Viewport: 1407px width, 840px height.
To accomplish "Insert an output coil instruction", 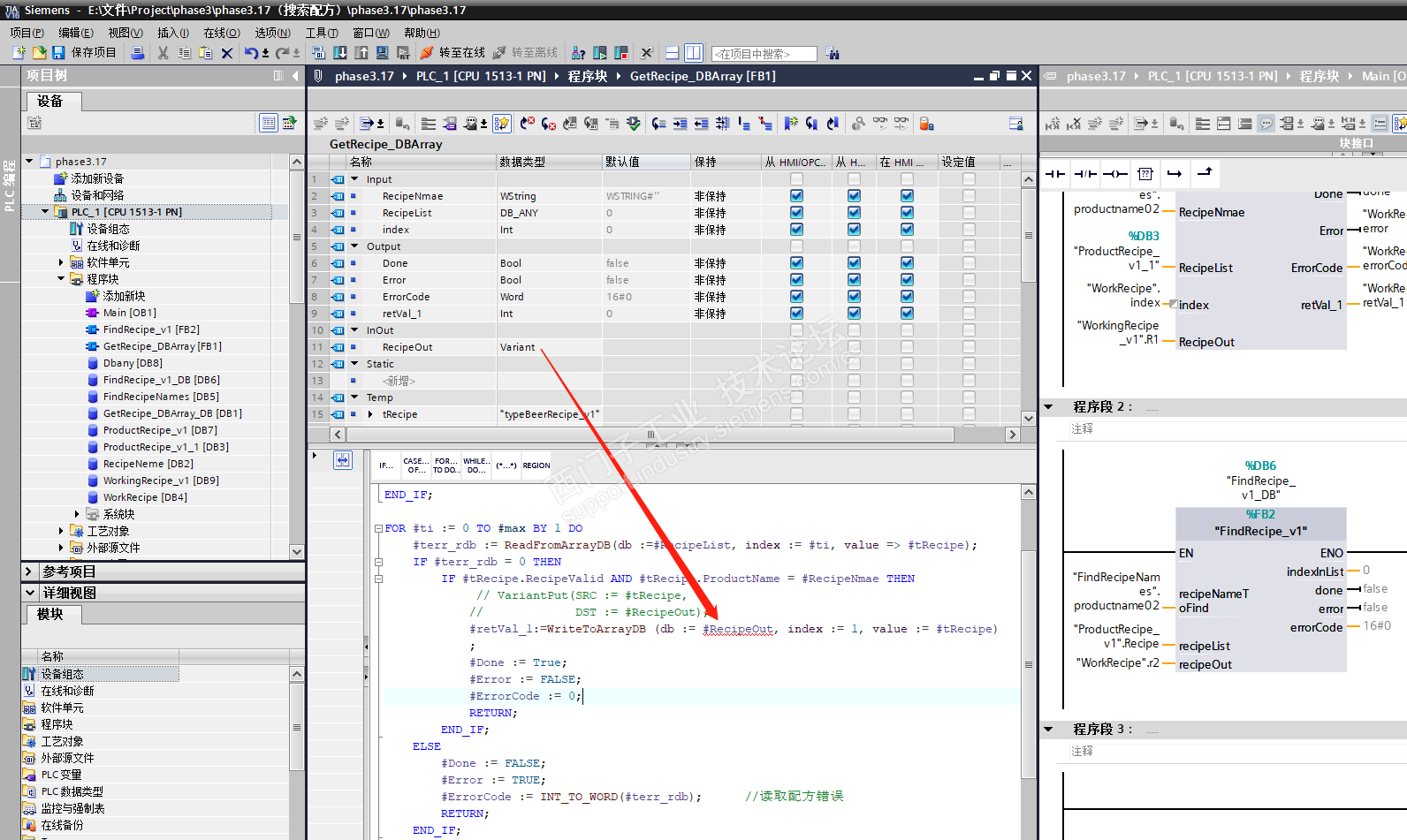I will tap(1115, 174).
